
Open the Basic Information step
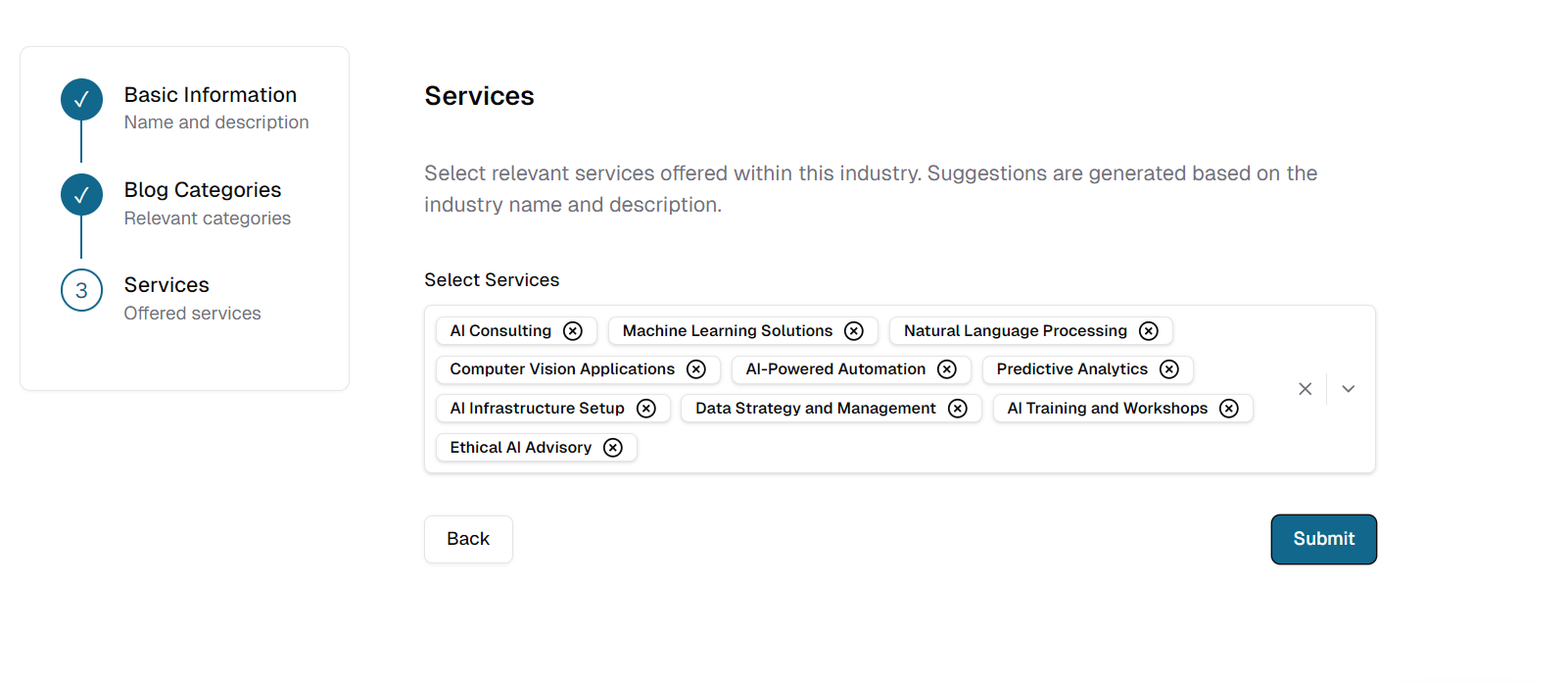[x=211, y=95]
